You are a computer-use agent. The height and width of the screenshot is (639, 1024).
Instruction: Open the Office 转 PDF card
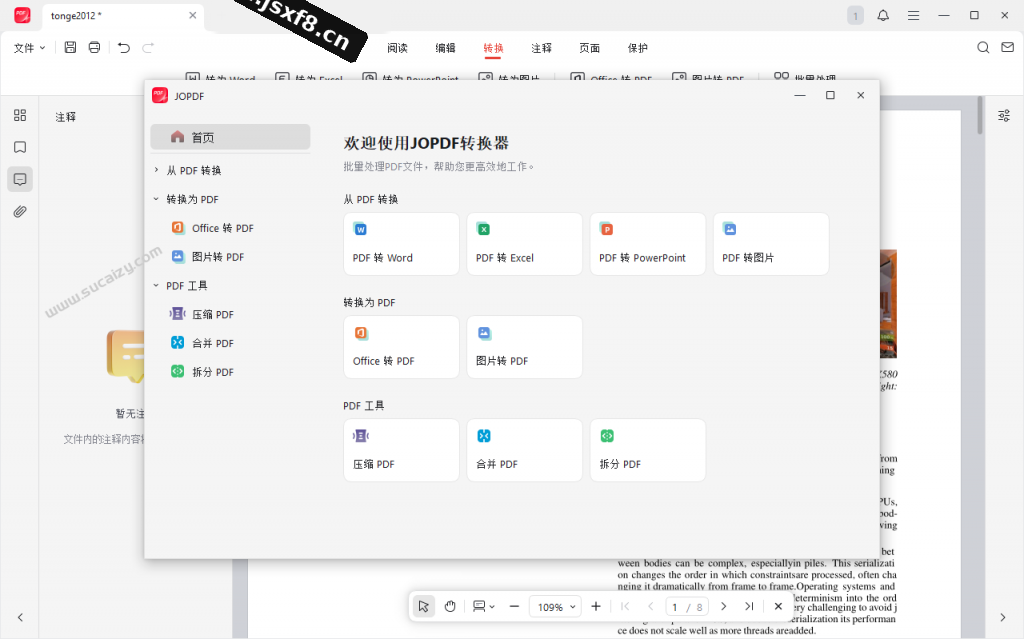[x=401, y=347]
